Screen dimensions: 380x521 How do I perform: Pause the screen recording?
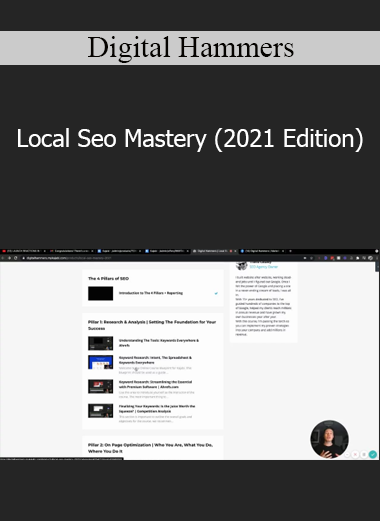[364, 454]
